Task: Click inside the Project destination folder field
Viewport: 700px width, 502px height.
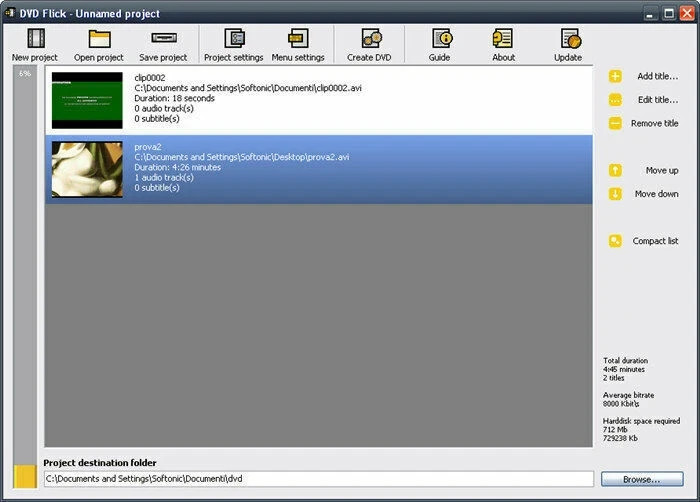Action: tap(319, 479)
